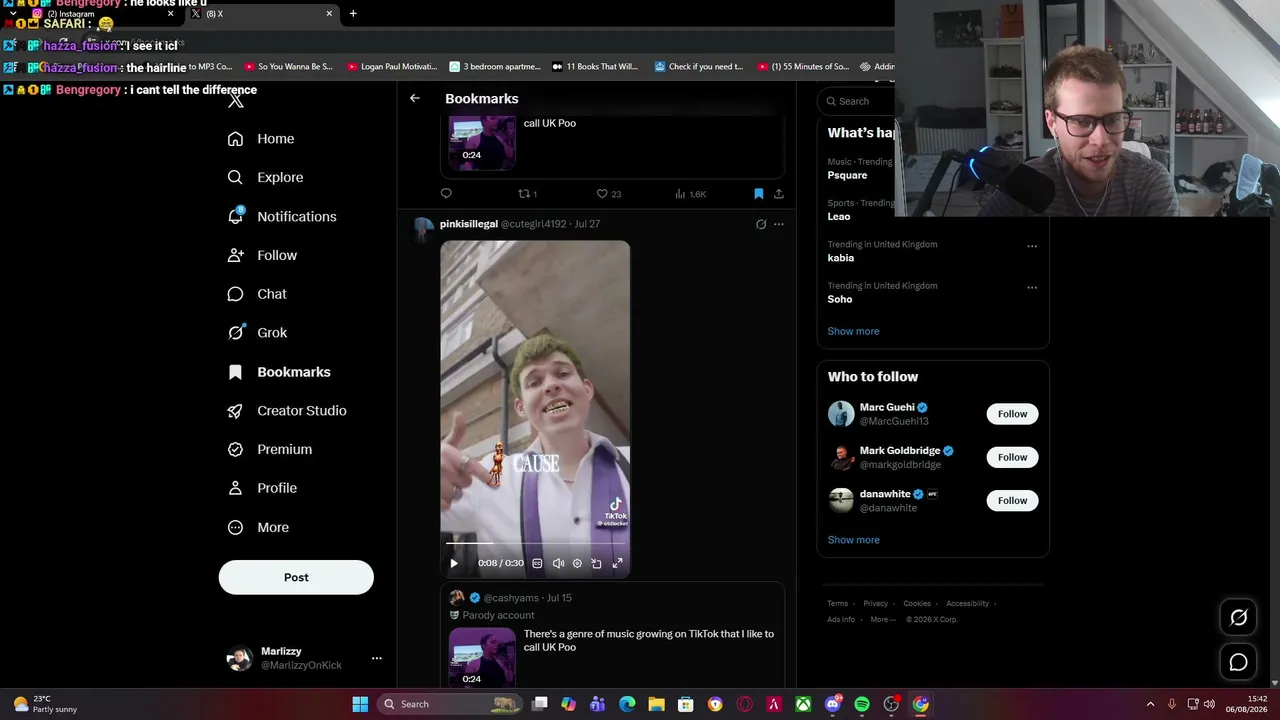Open the Privacy footer link

pyautogui.click(x=876, y=604)
